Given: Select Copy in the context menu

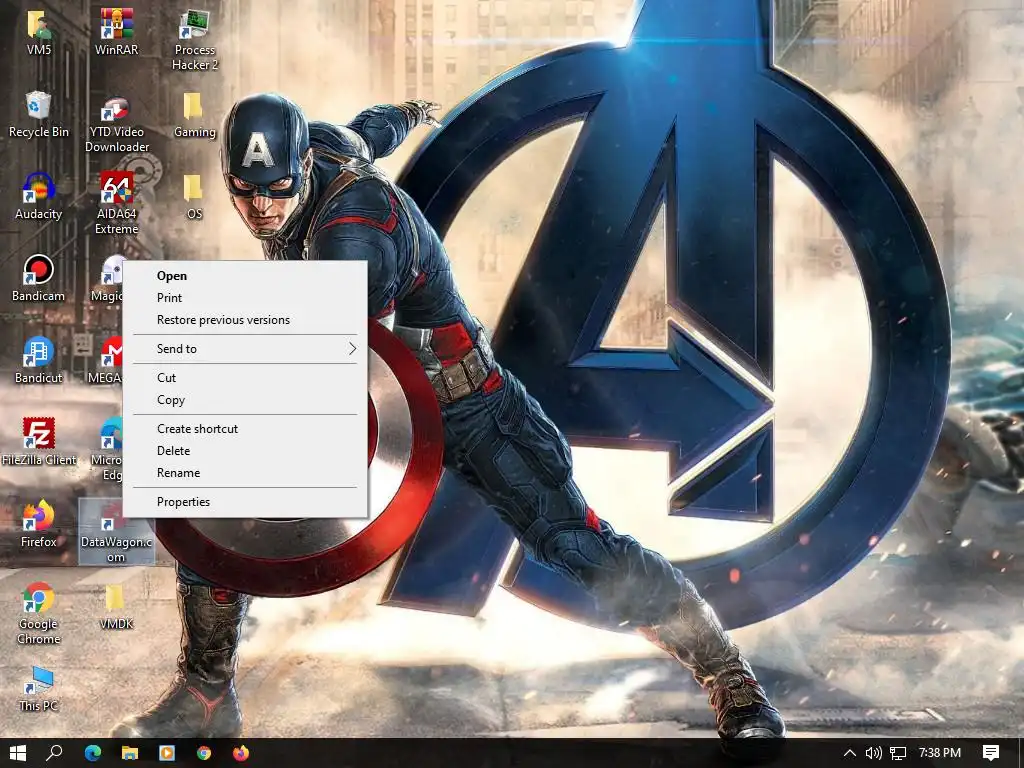Looking at the screenshot, I should pyautogui.click(x=246, y=400).
